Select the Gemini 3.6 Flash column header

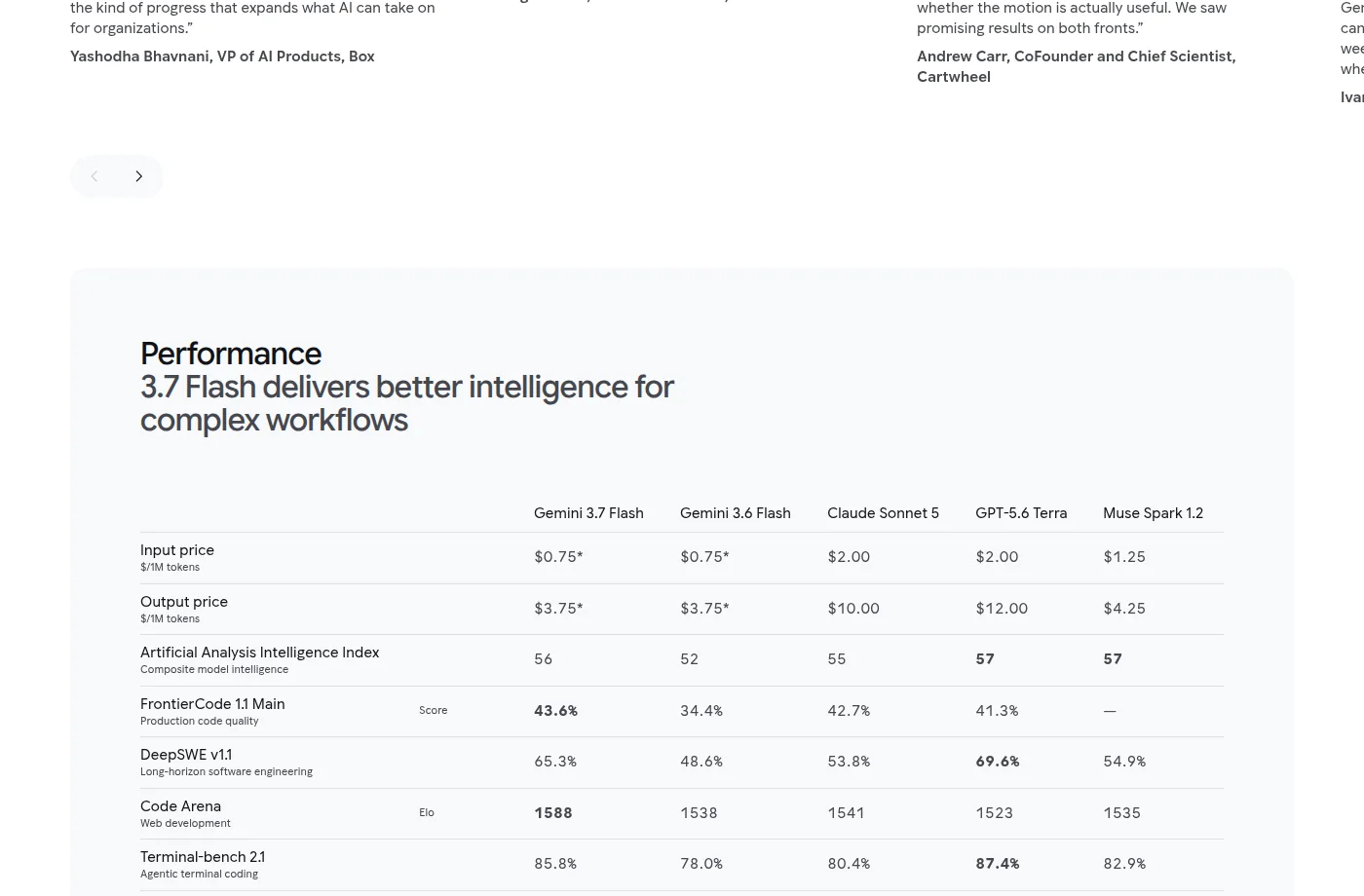(736, 513)
